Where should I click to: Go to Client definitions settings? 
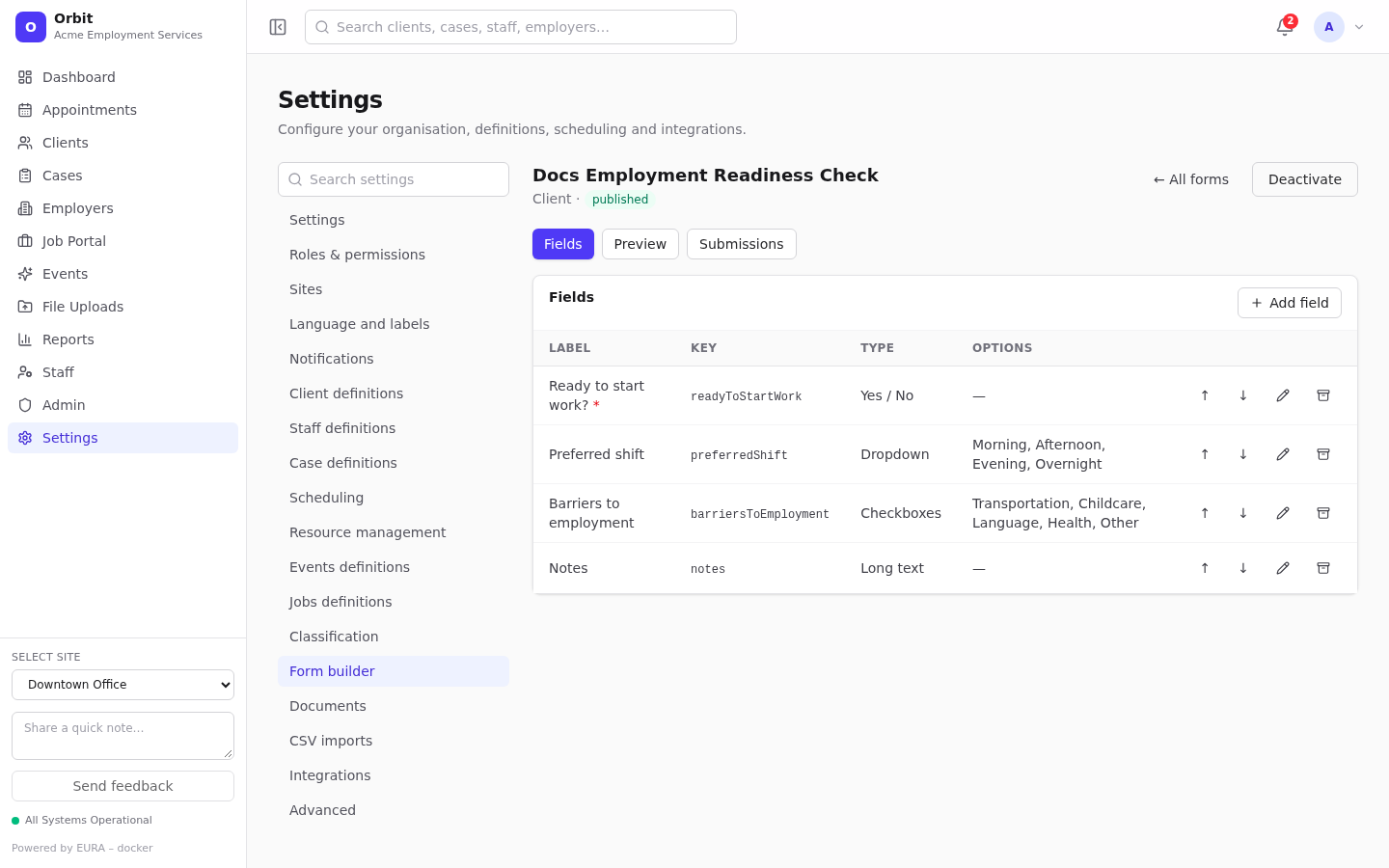[394, 393]
